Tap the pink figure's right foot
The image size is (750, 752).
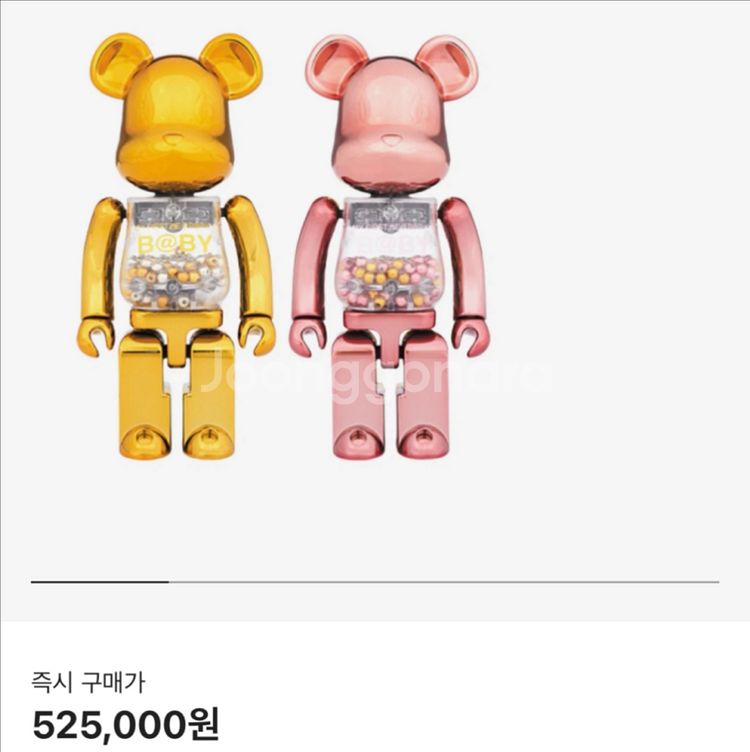point(423,441)
